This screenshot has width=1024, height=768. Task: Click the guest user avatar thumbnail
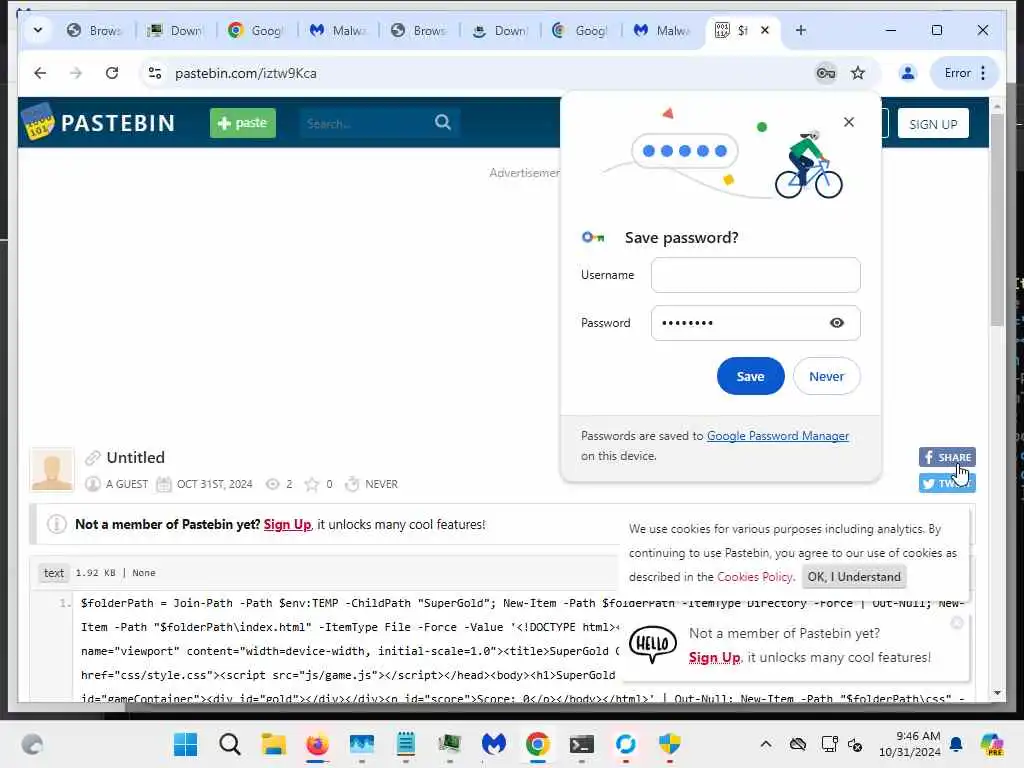[52, 469]
